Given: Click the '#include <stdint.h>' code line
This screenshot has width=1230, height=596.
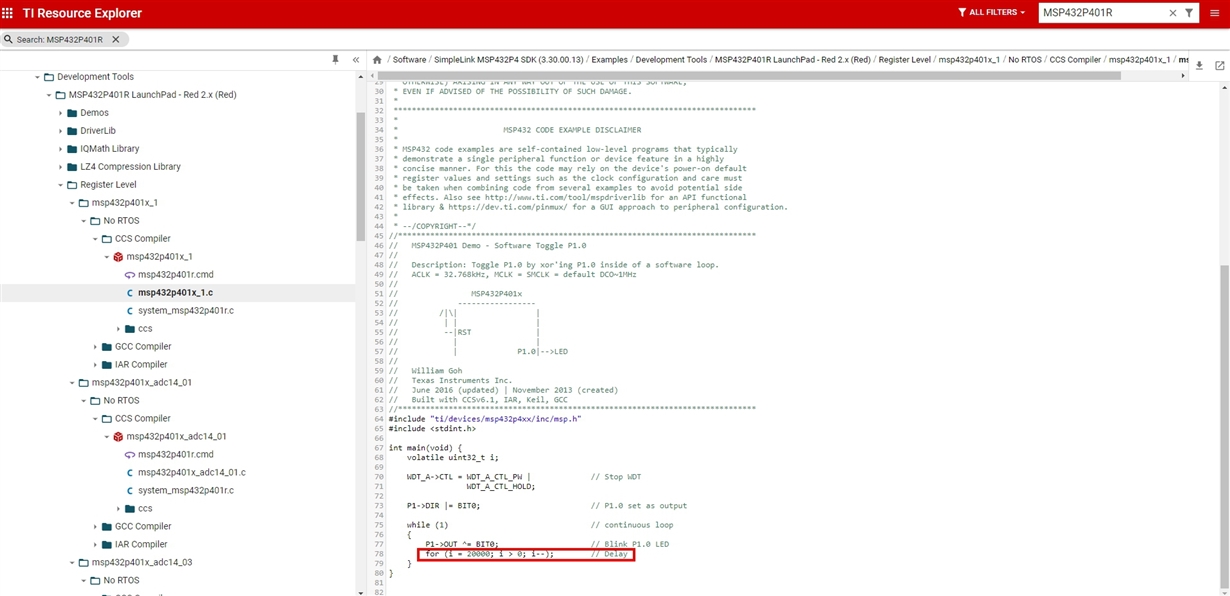Looking at the screenshot, I should coord(434,428).
